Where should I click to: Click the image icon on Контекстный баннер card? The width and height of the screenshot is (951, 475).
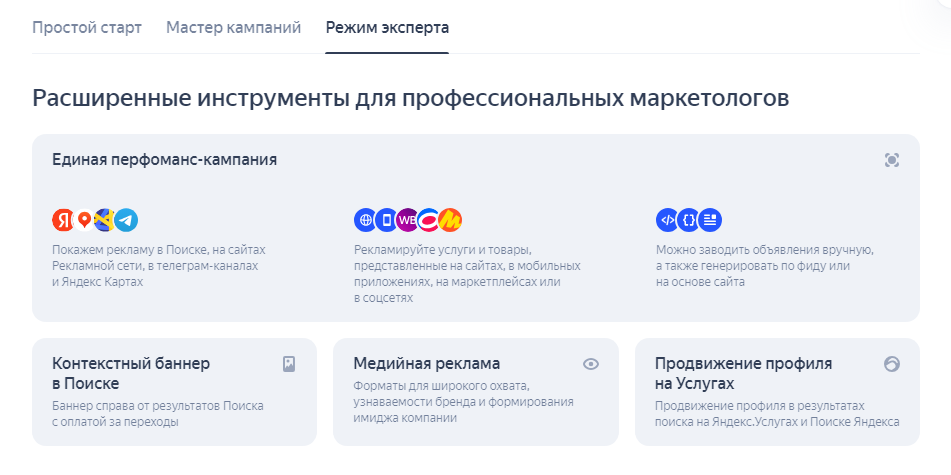pyautogui.click(x=289, y=364)
